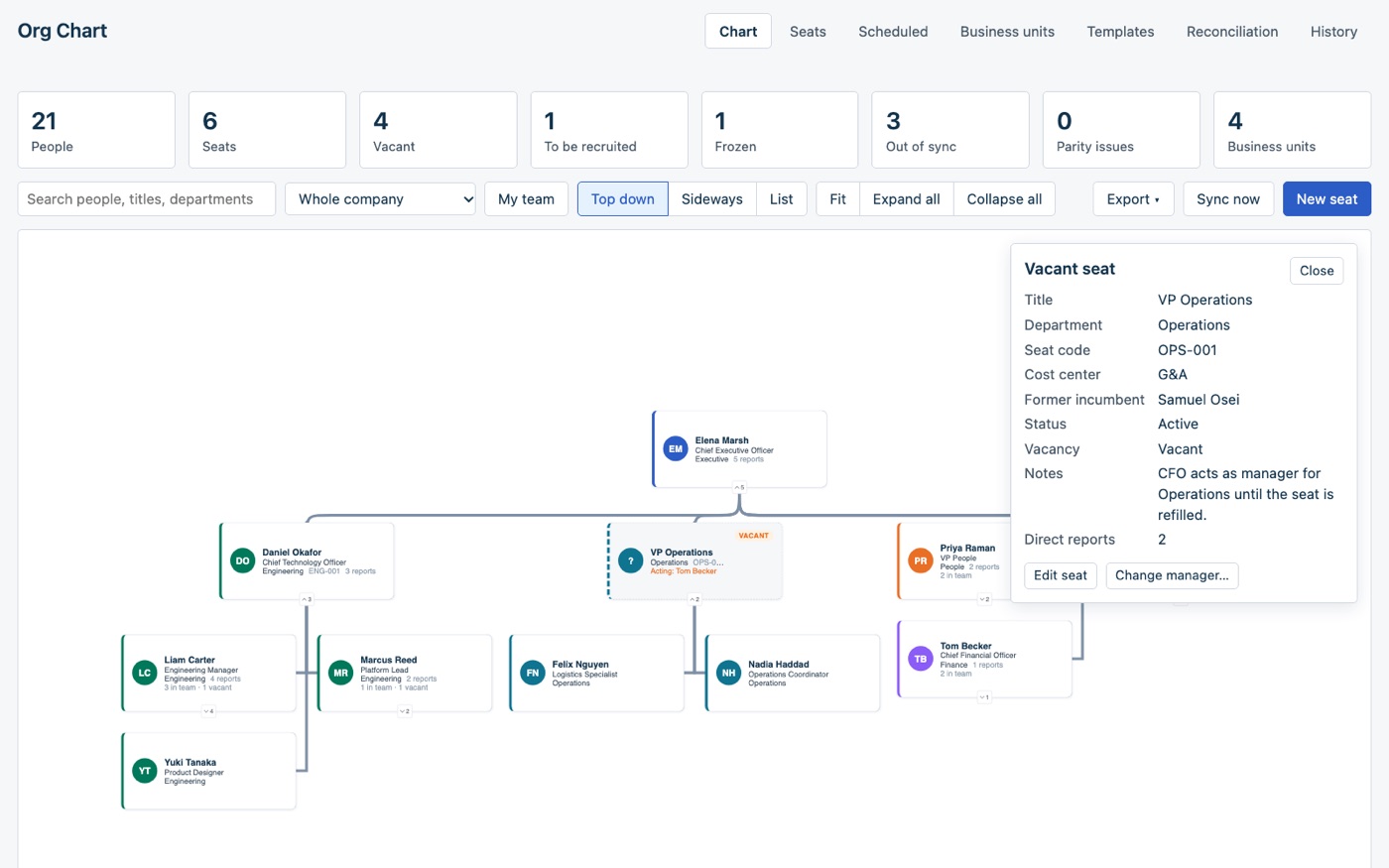
Task: Click the Out of sync stat card
Action: pos(950,130)
